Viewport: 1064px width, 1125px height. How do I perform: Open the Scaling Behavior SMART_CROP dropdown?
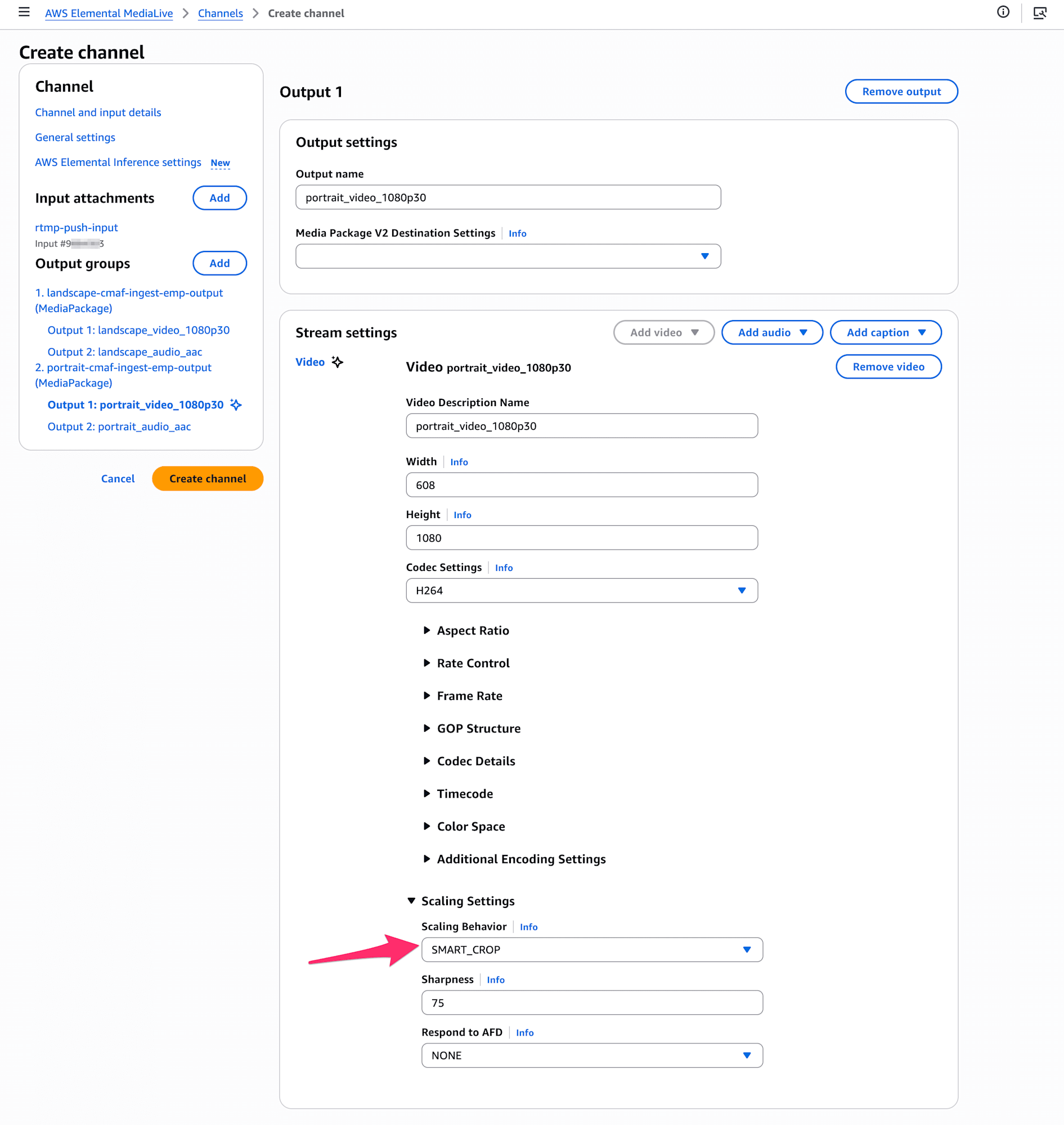(x=591, y=949)
